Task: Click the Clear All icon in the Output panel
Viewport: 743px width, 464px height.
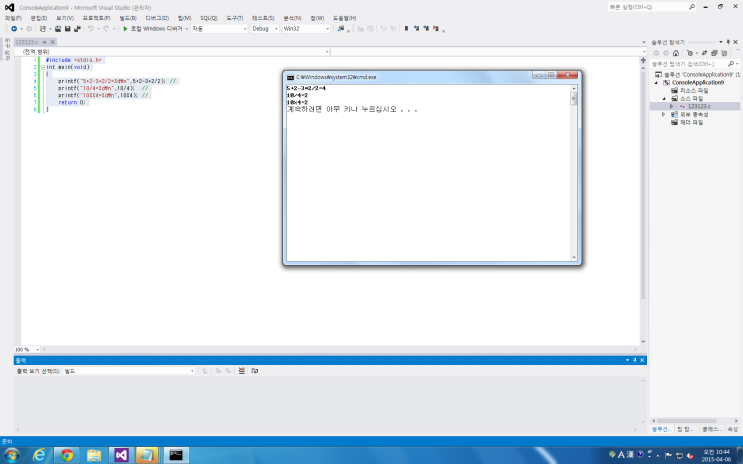Action: [242, 371]
